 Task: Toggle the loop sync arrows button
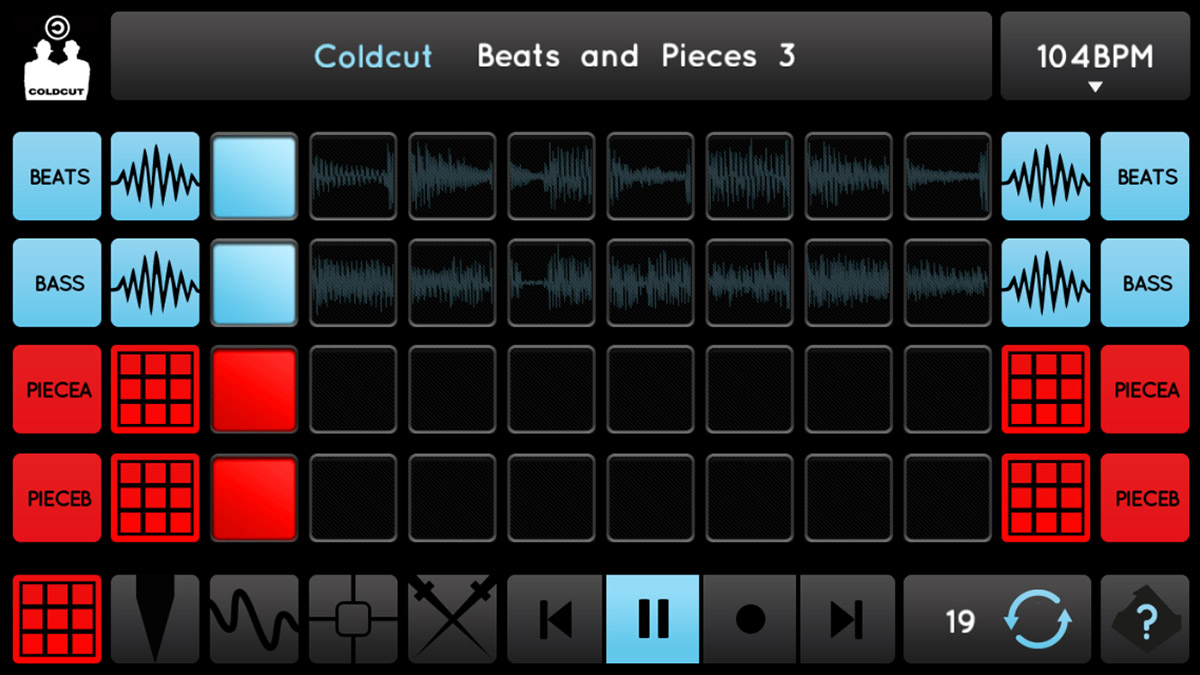click(x=1039, y=619)
